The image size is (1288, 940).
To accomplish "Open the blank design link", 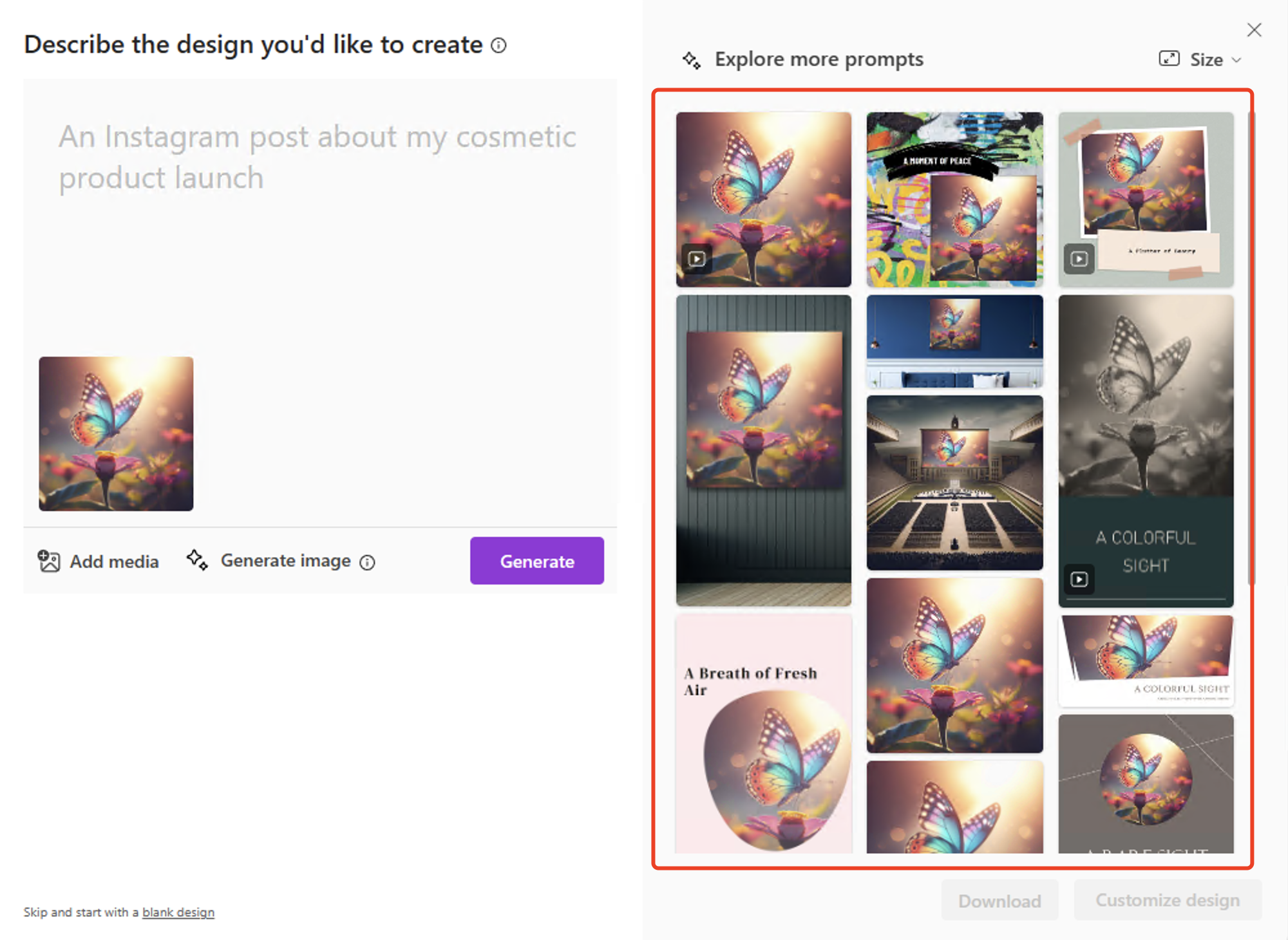I will [178, 912].
